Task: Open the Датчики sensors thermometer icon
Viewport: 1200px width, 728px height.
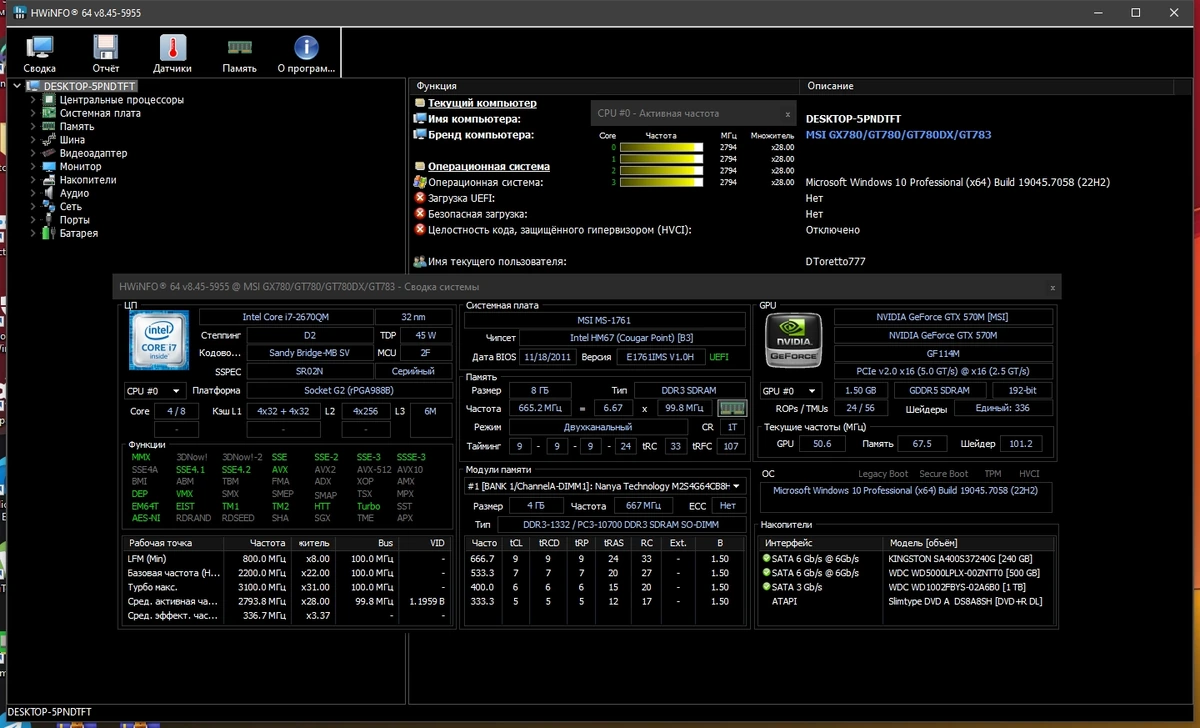Action: [172, 54]
